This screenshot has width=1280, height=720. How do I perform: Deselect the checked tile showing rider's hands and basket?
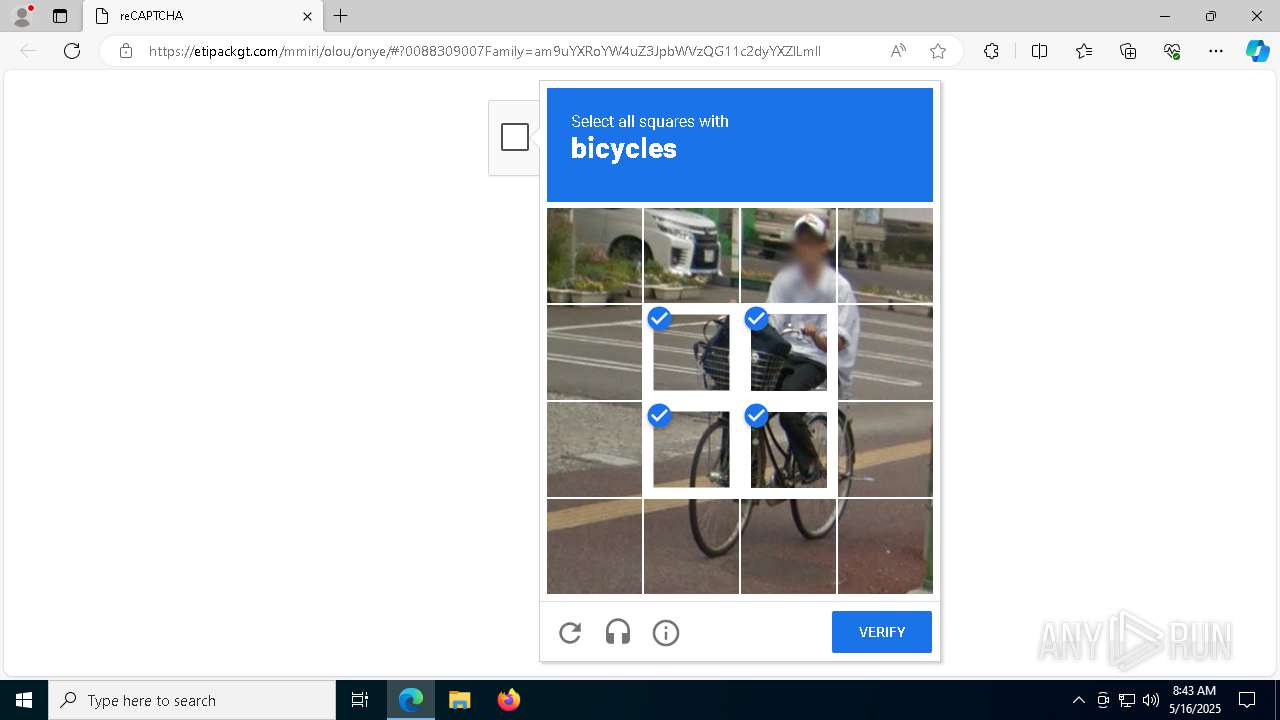pos(788,352)
